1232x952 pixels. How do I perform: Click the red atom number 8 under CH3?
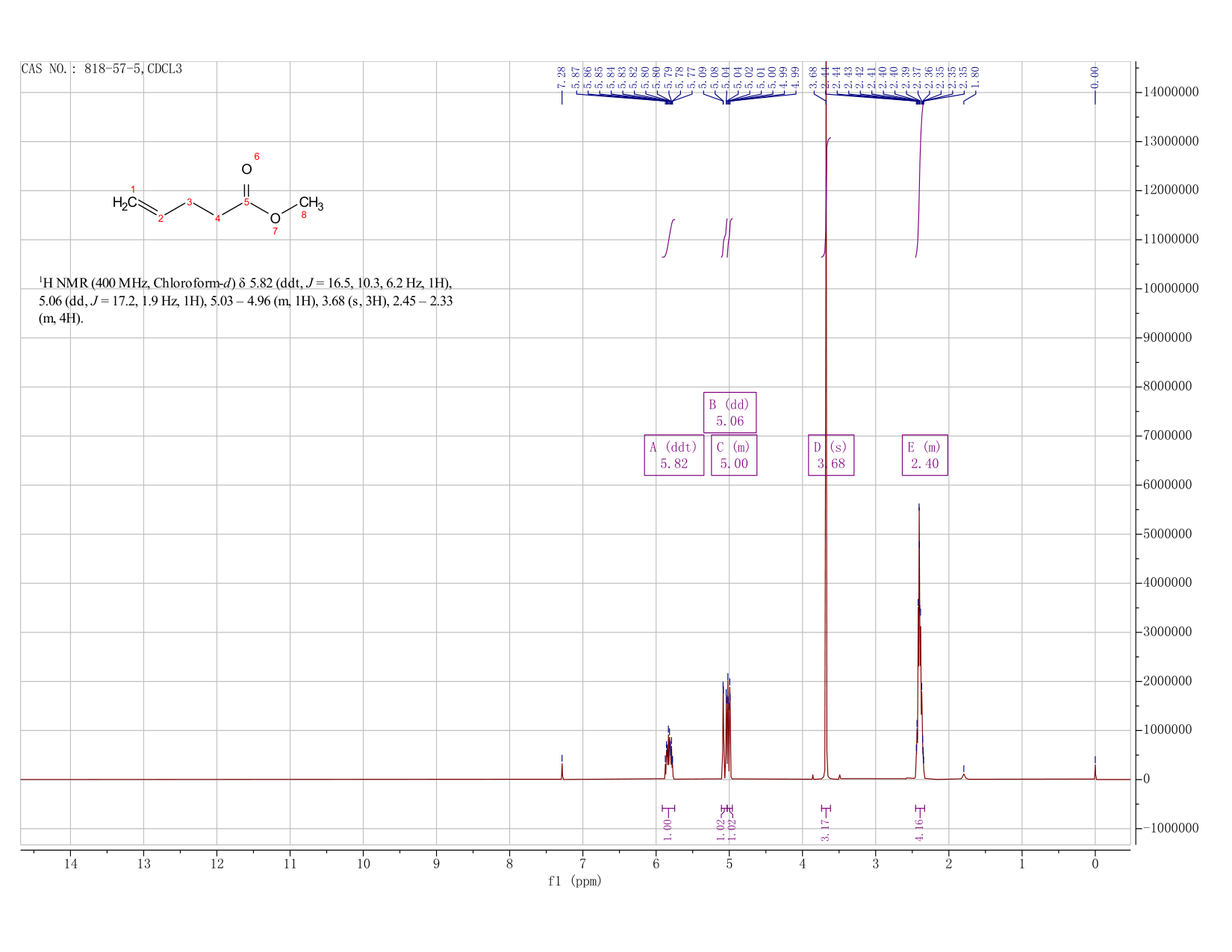coord(304,216)
